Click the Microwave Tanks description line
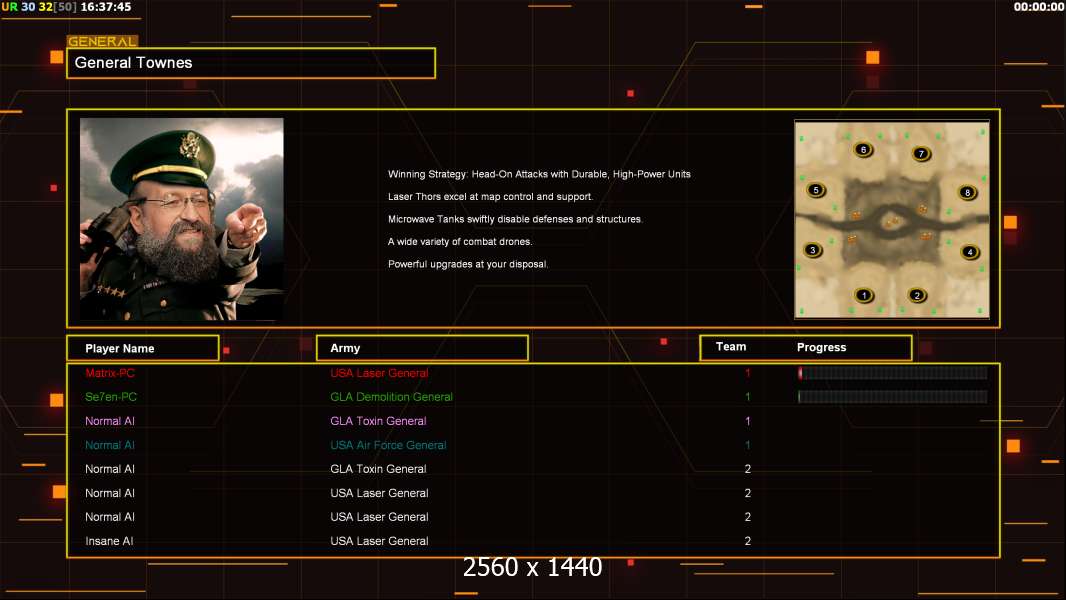Screen dimensions: 1066x600 515,219
